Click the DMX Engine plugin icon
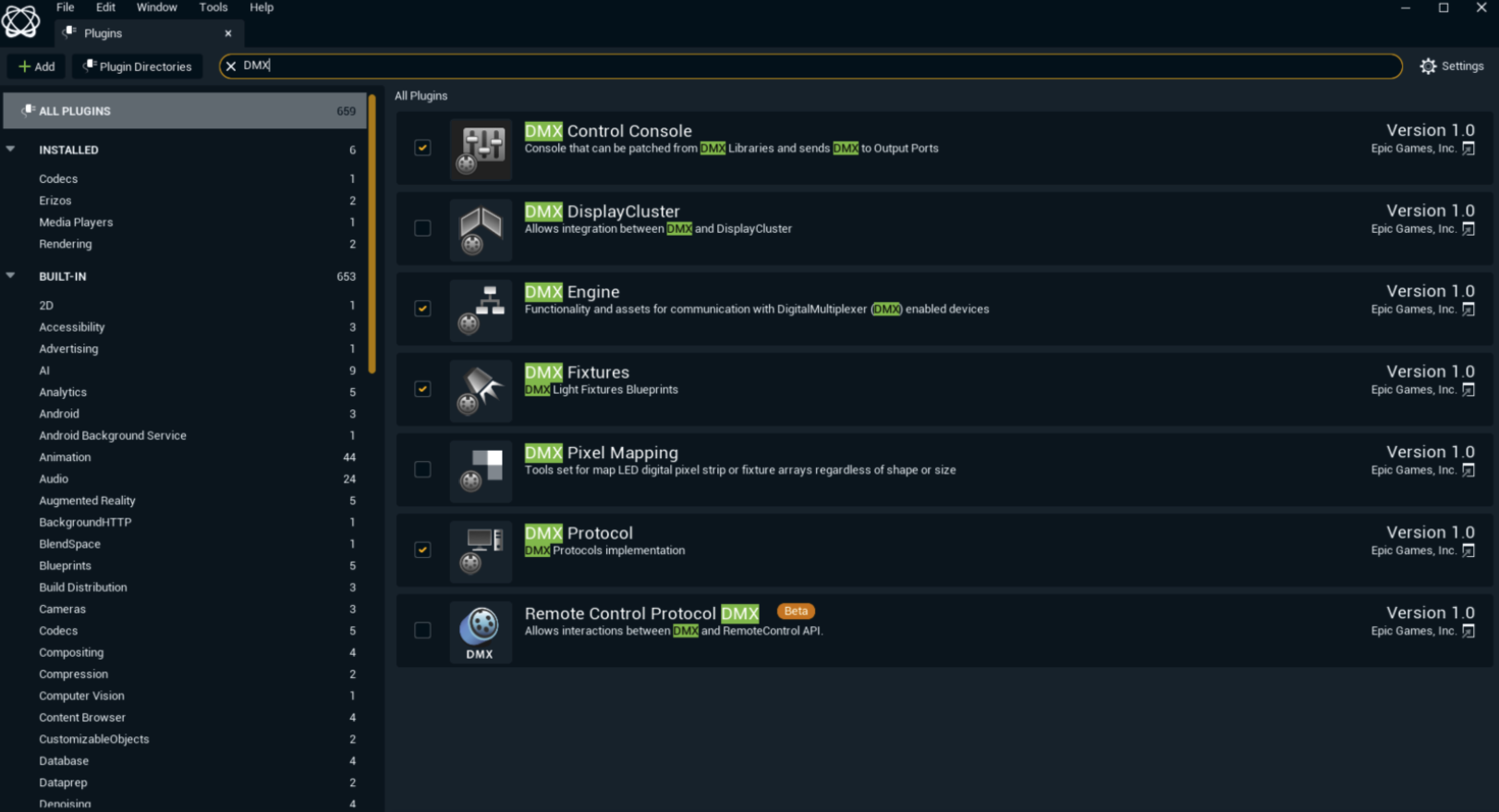This screenshot has height=812, width=1499. pyautogui.click(x=481, y=309)
